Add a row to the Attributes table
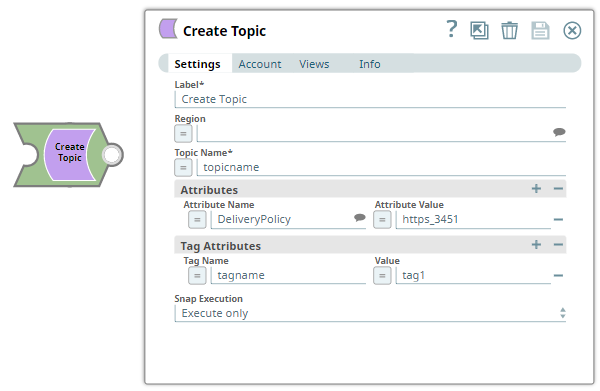Screen dimensions: 600x391 tap(536, 189)
